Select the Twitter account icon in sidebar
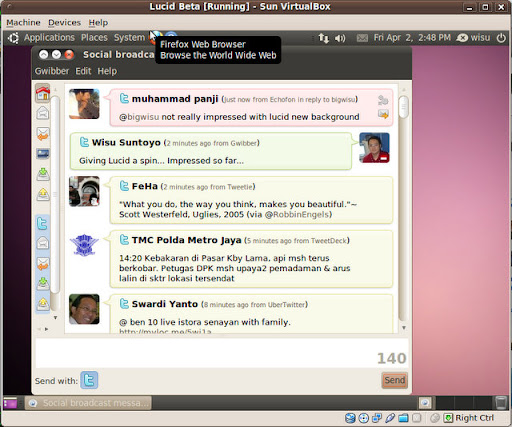The image size is (512, 427). (x=43, y=223)
